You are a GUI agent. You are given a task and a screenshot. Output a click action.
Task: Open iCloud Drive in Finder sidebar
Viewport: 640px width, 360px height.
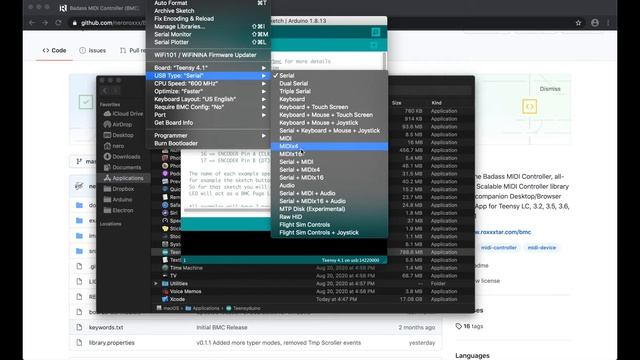click(123, 113)
